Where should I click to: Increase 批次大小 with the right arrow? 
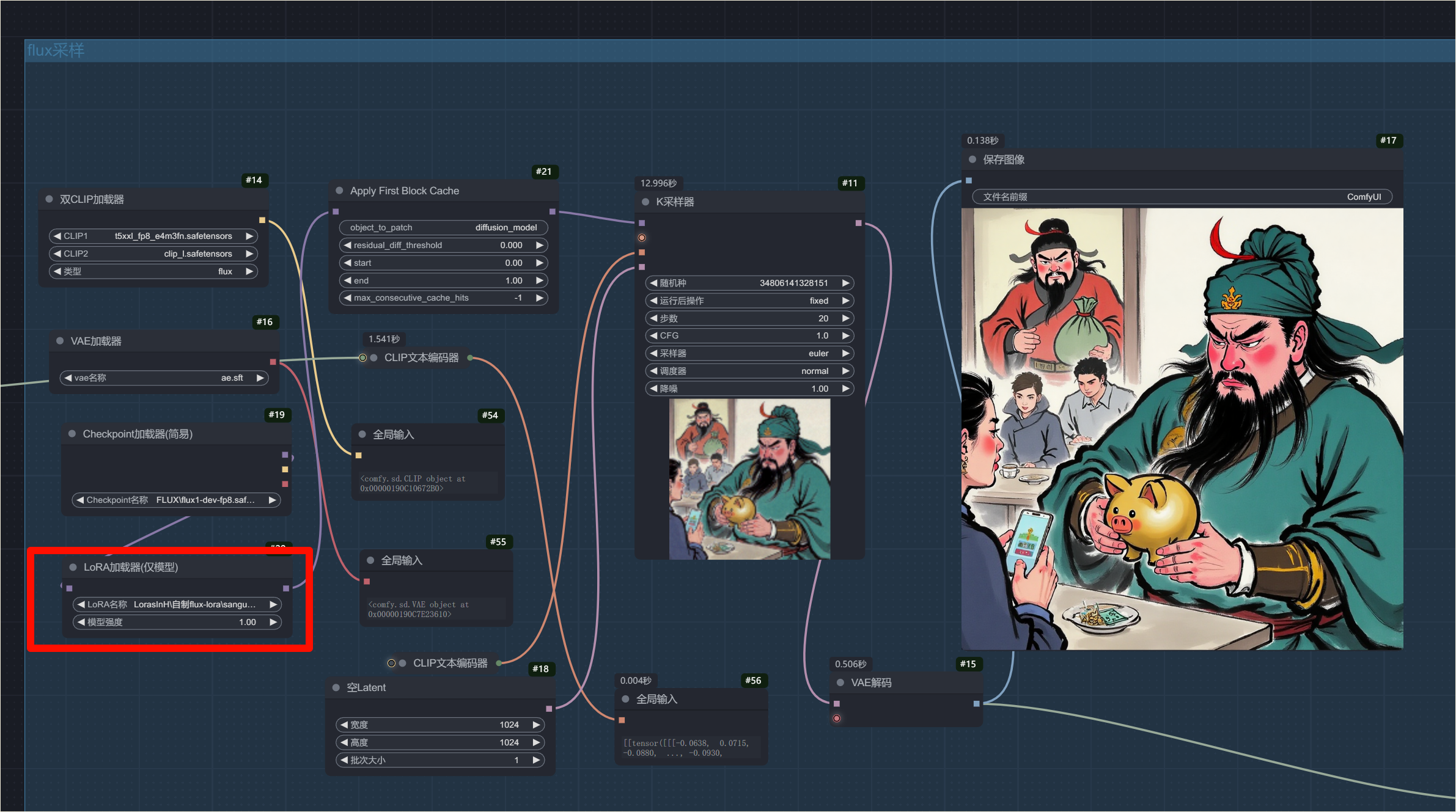(536, 760)
